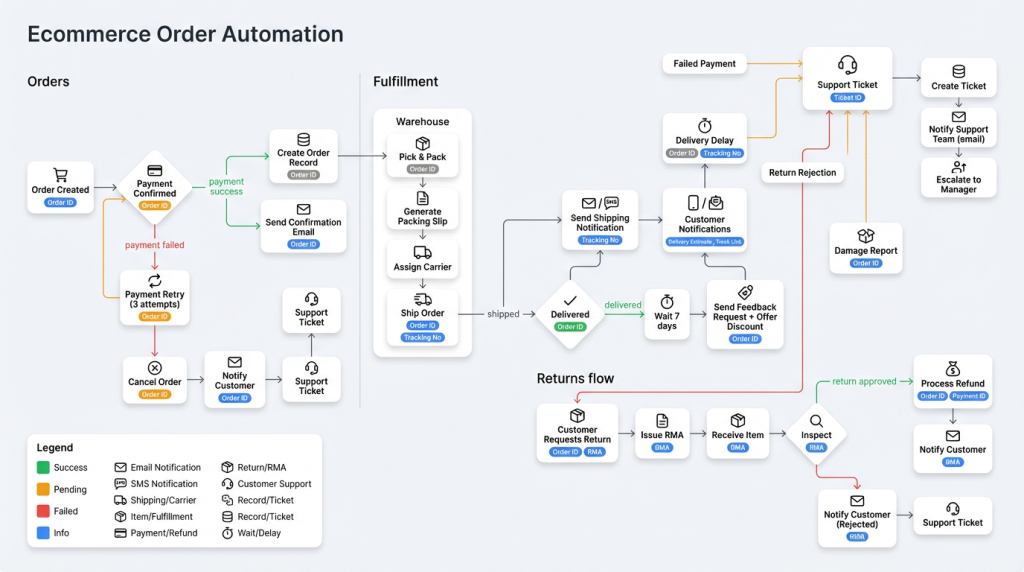Click the retry arrows icon in Payment Retry
The image size is (1024, 572).
(155, 281)
